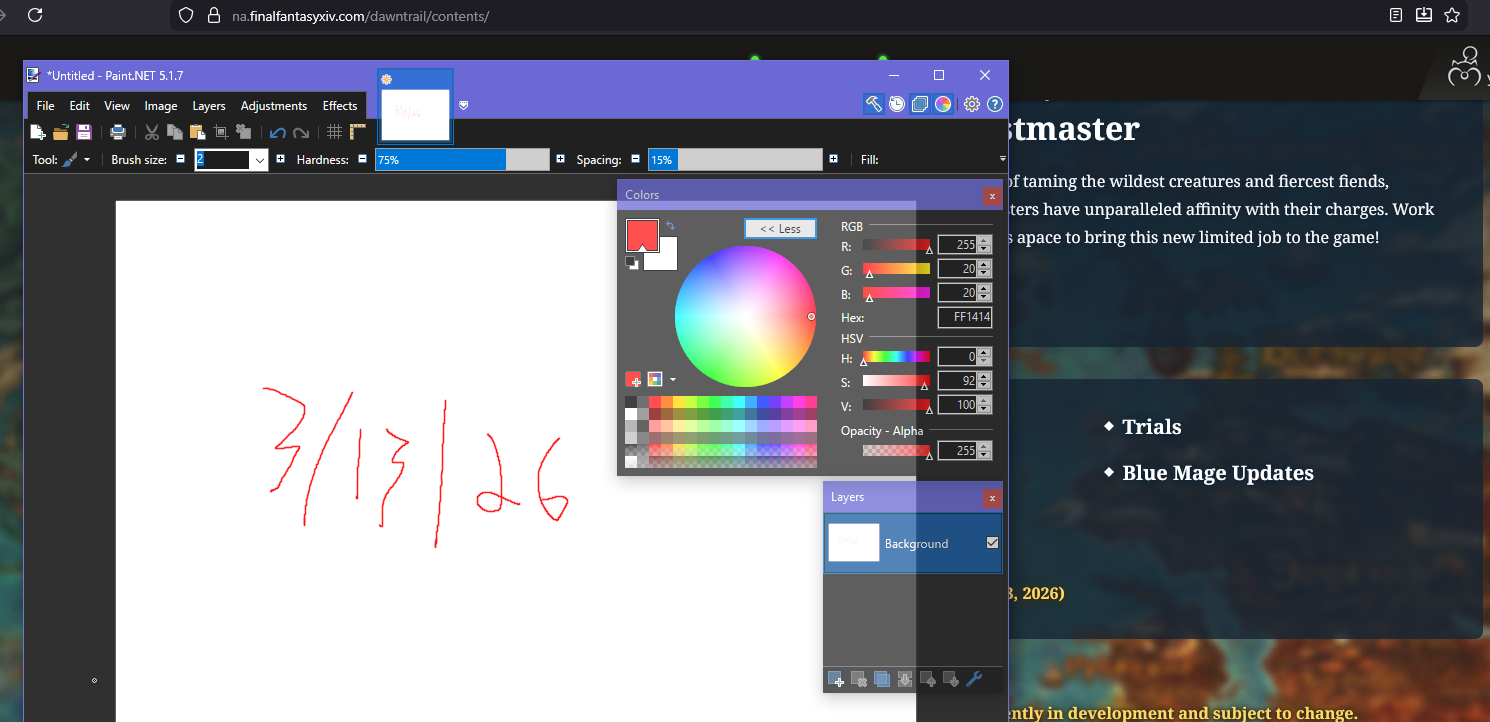Screen dimensions: 1490x722
Task: Open the Edit menu
Action: (80, 106)
